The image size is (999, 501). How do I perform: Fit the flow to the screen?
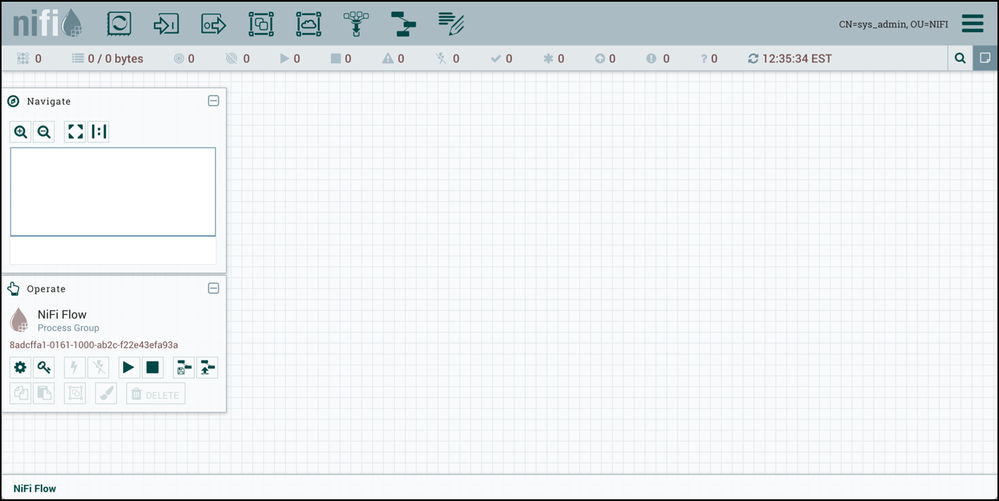pyautogui.click(x=75, y=132)
